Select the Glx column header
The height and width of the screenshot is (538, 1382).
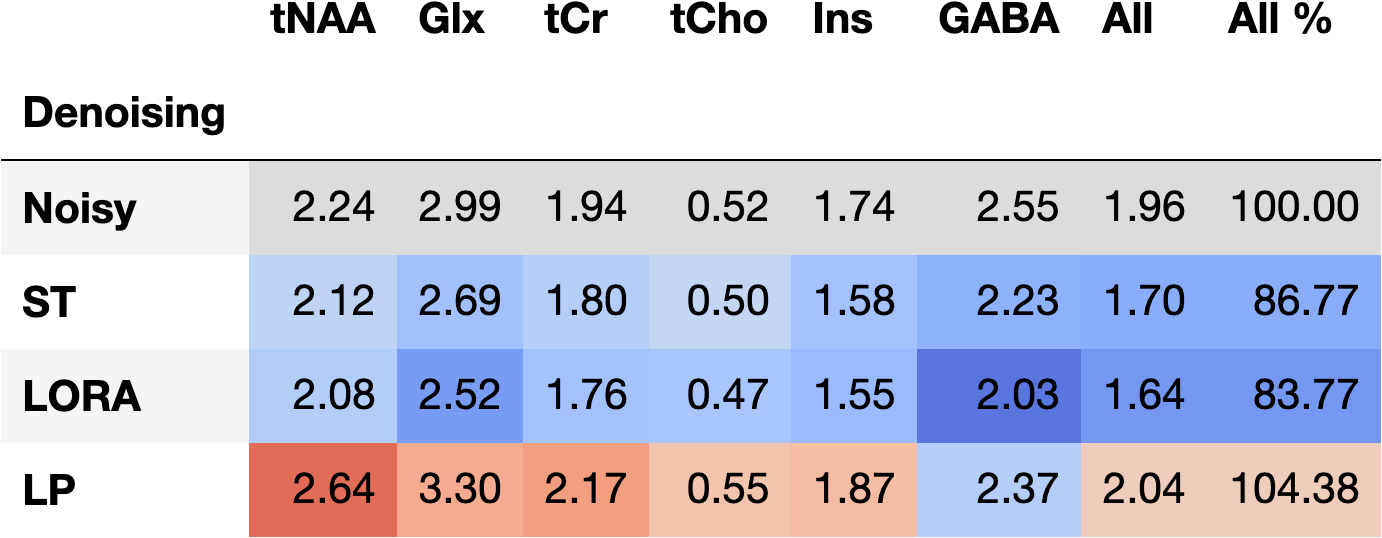(451, 21)
